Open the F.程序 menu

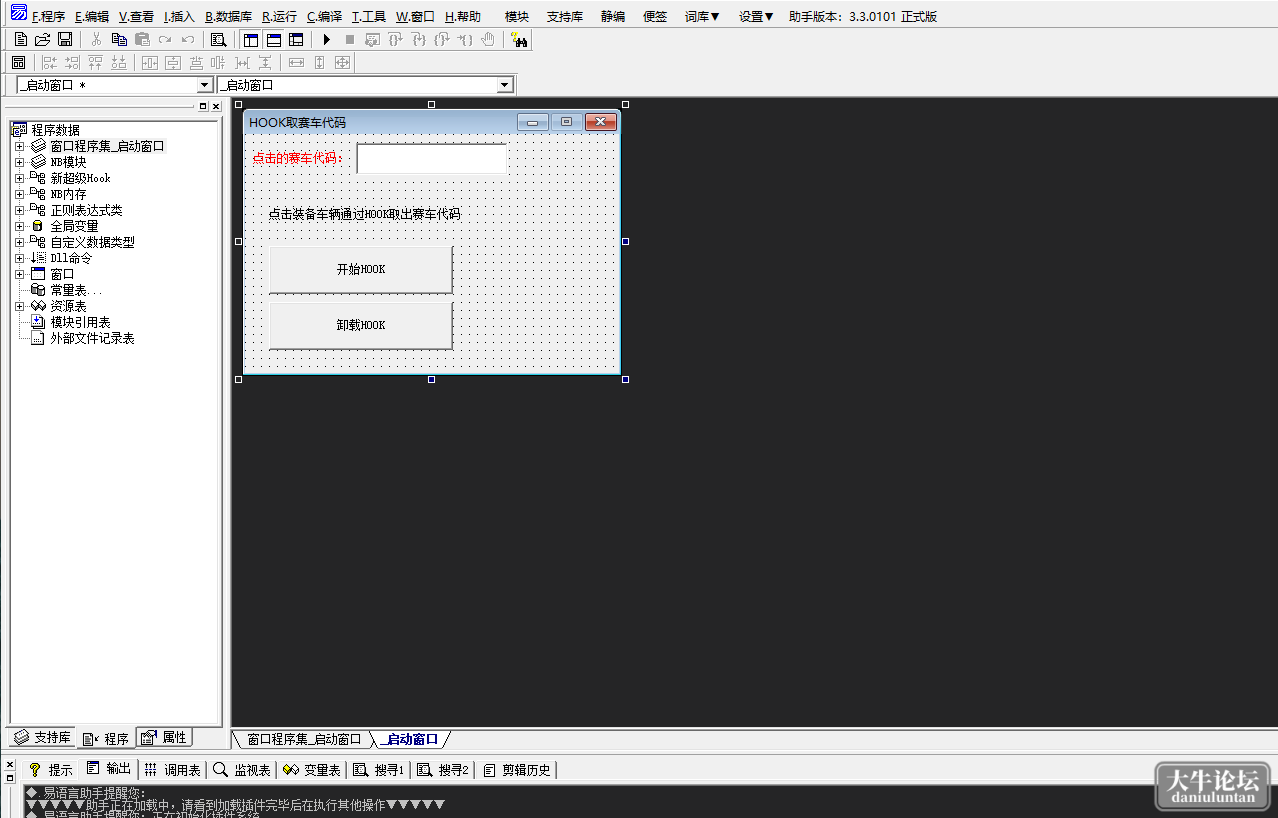[x=48, y=16]
